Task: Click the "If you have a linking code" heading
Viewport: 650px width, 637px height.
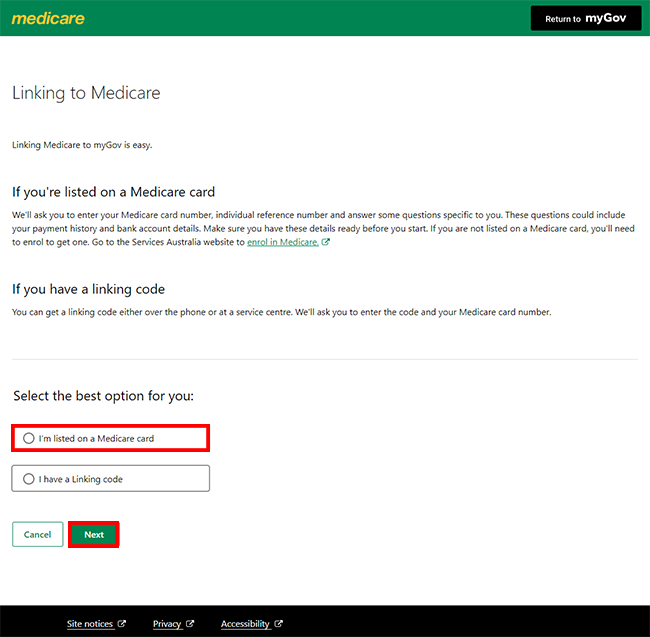Action: pos(88,289)
